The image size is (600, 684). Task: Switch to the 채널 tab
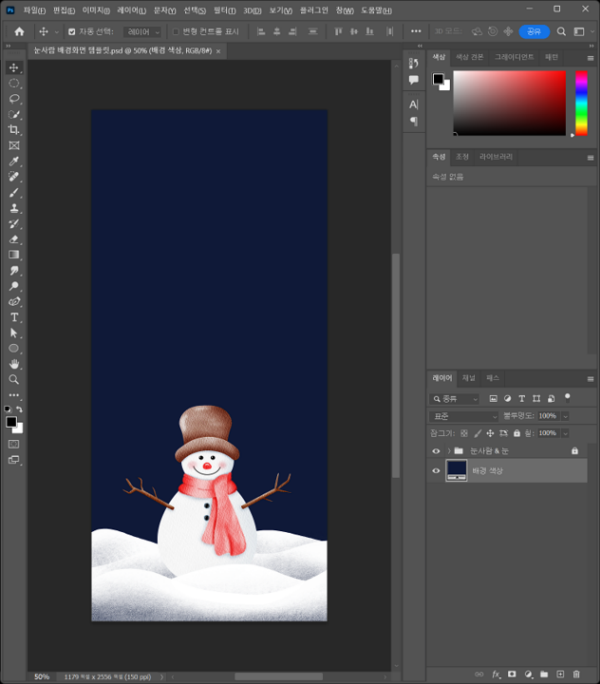(x=469, y=378)
